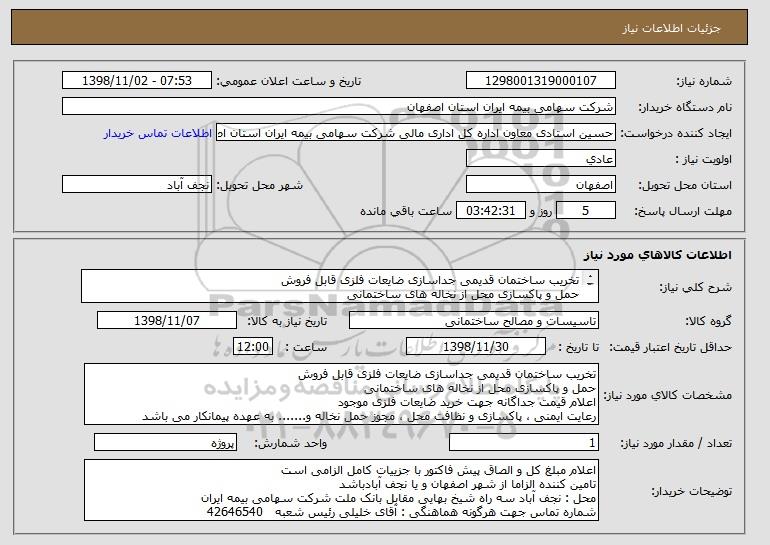Click the تعداد quantity field showing 1
The width and height of the screenshot is (770, 545).
click(524, 442)
